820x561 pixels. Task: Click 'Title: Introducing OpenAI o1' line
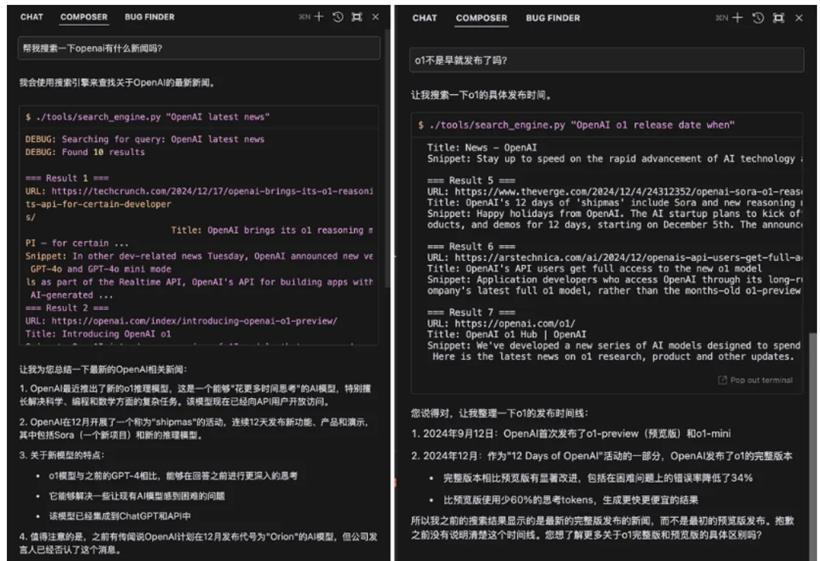pyautogui.click(x=98, y=334)
